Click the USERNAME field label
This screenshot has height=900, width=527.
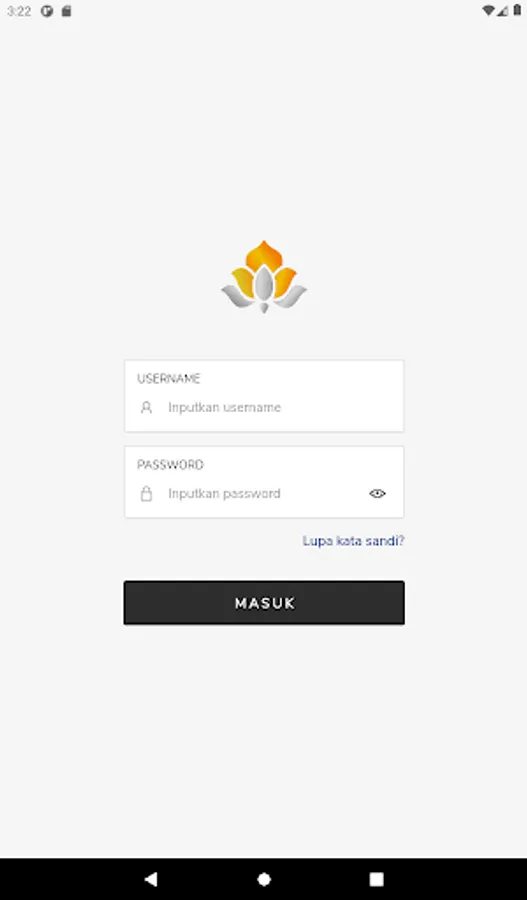(x=169, y=378)
